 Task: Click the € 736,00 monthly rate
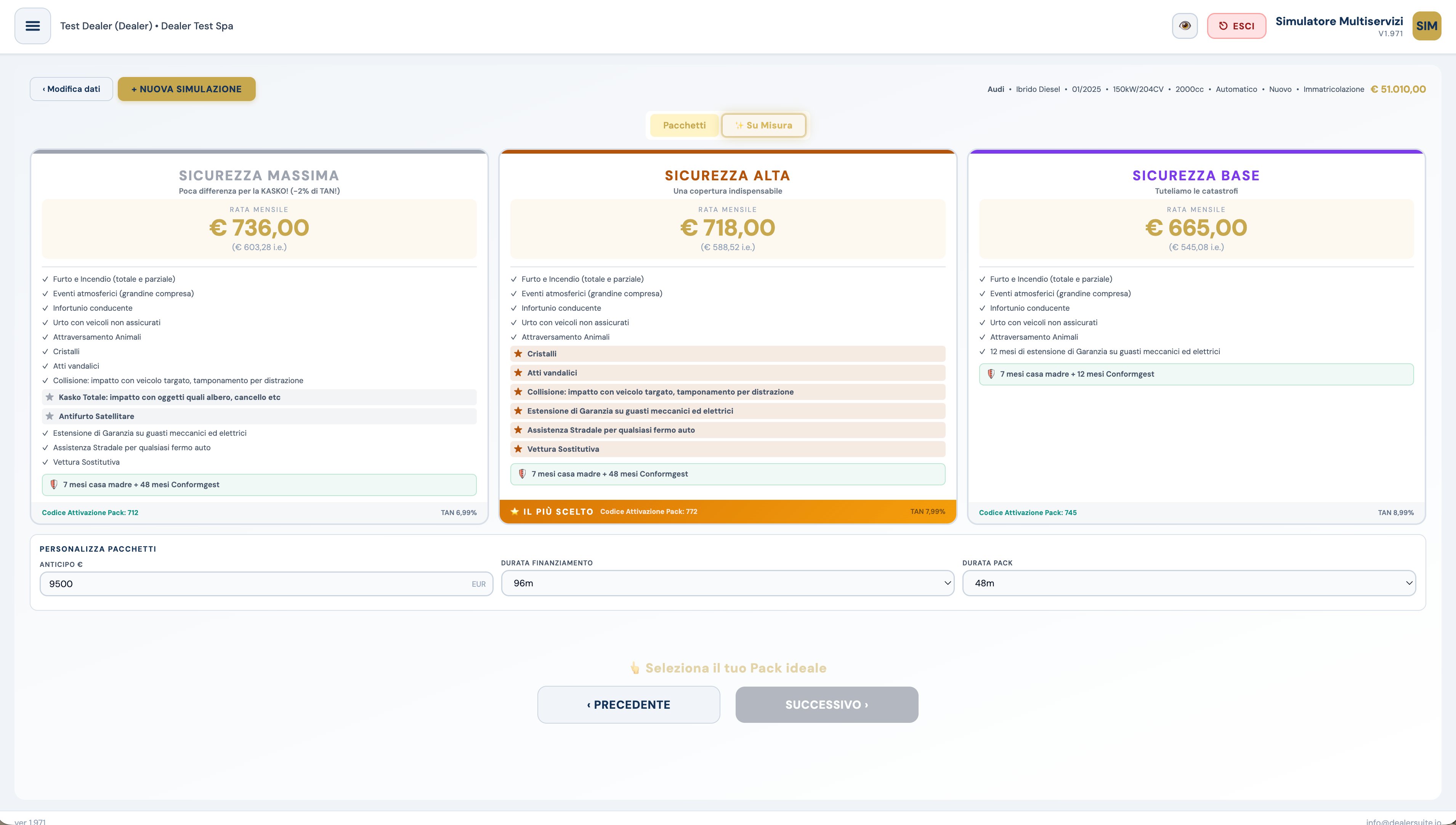point(259,228)
